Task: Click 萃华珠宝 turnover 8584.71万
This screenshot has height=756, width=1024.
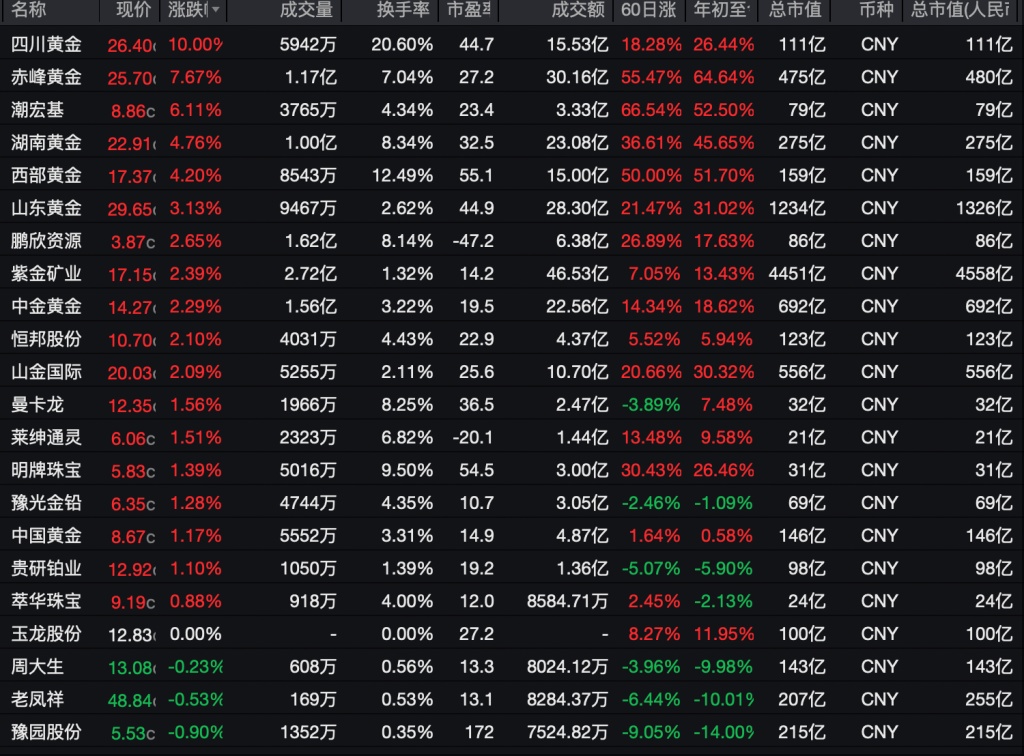Action: point(568,601)
